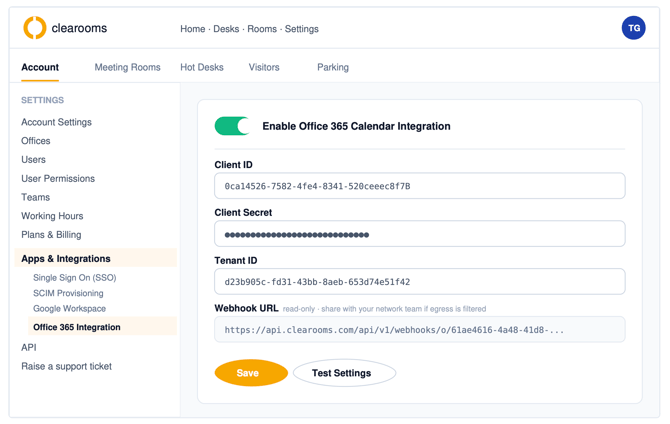Open Rooms in top navigation
Screen dimensions: 670x424
point(262,29)
